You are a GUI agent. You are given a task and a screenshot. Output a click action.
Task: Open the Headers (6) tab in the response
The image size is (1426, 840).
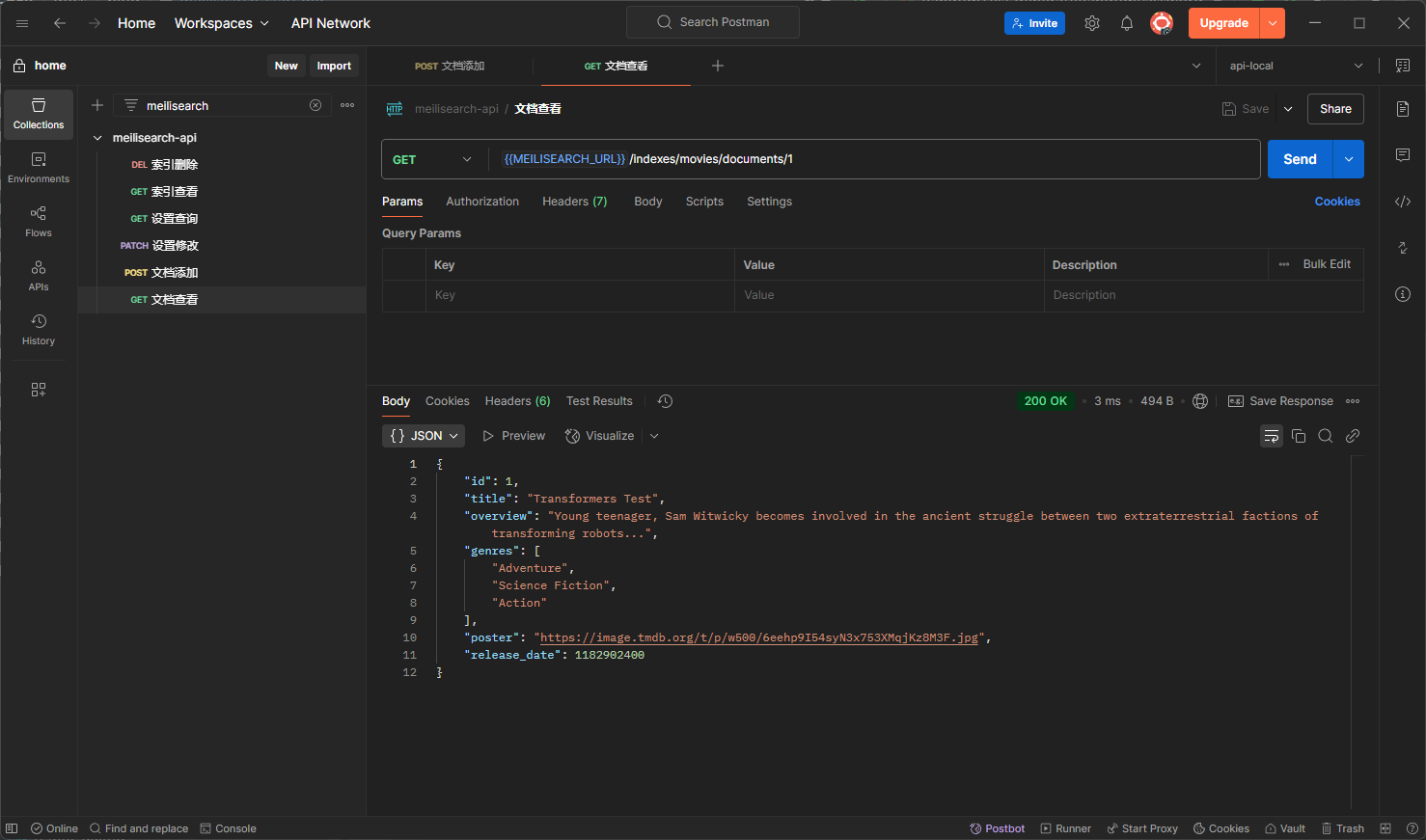pos(517,400)
